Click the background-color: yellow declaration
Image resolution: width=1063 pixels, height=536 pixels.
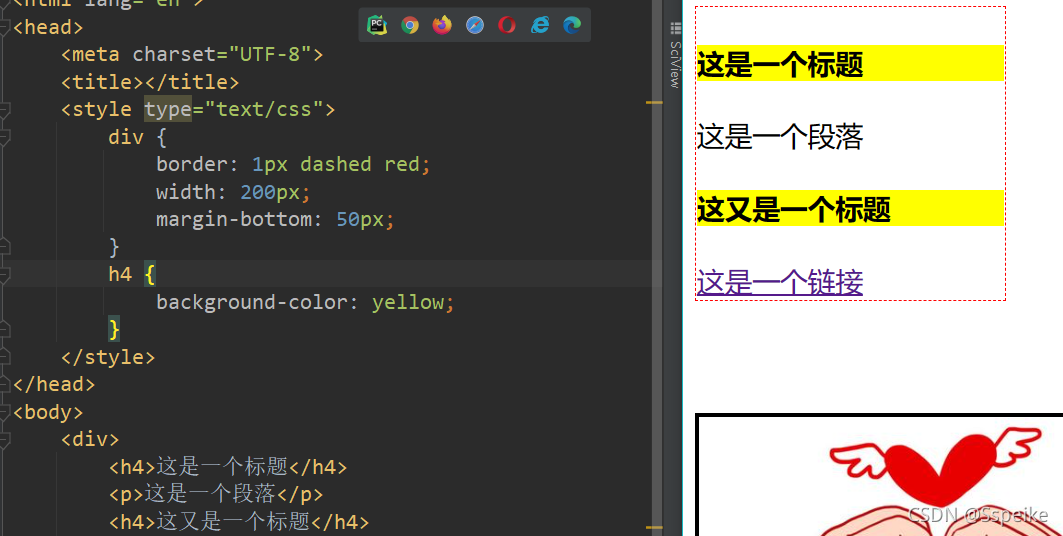tap(305, 302)
